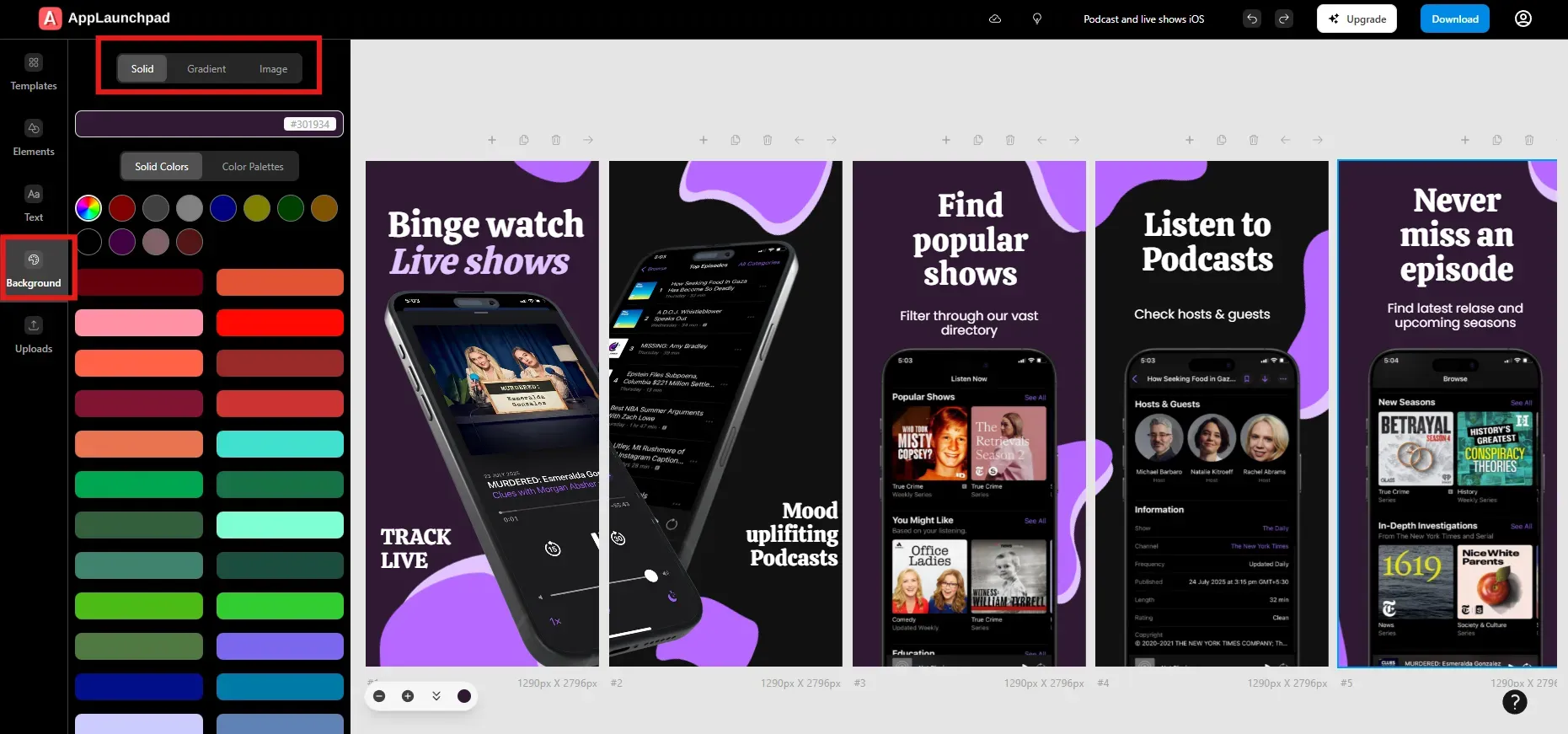
Task: Open the Templates panel in sidebar
Action: pyautogui.click(x=34, y=72)
